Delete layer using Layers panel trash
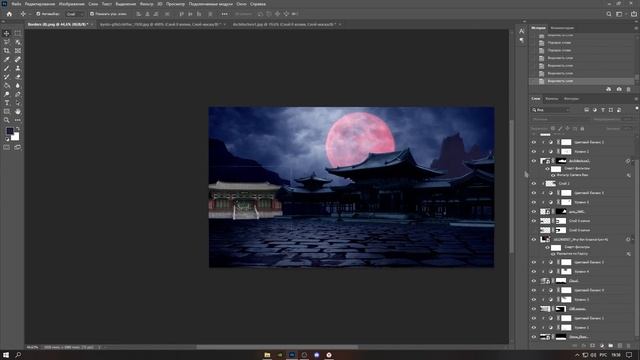The height and width of the screenshot is (360, 640). pos(629,346)
